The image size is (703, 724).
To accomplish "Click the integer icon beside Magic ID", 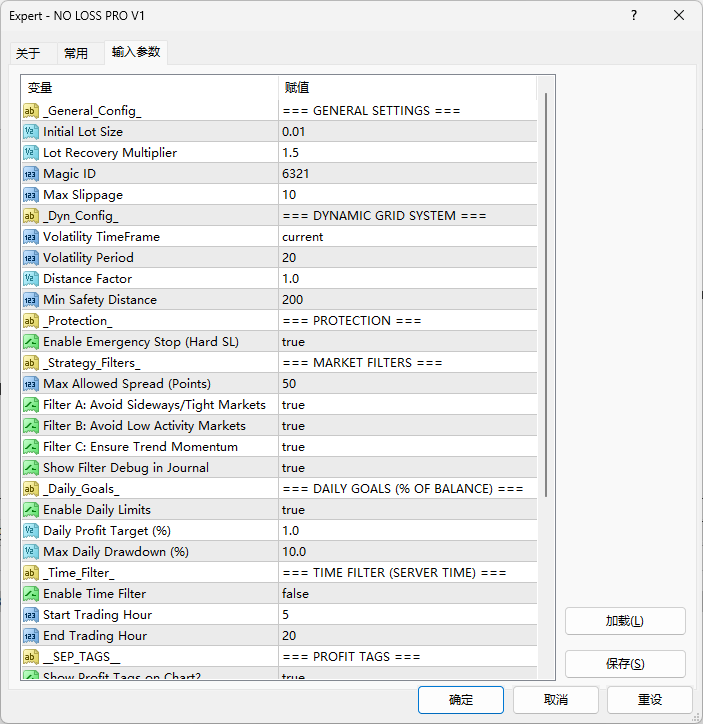I will click(x=31, y=174).
